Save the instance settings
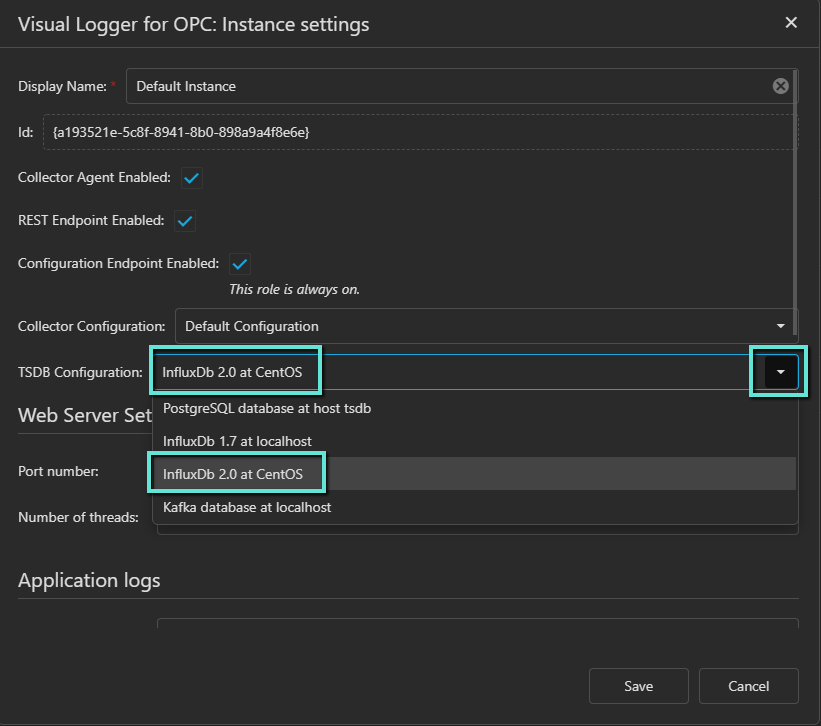 pos(638,686)
